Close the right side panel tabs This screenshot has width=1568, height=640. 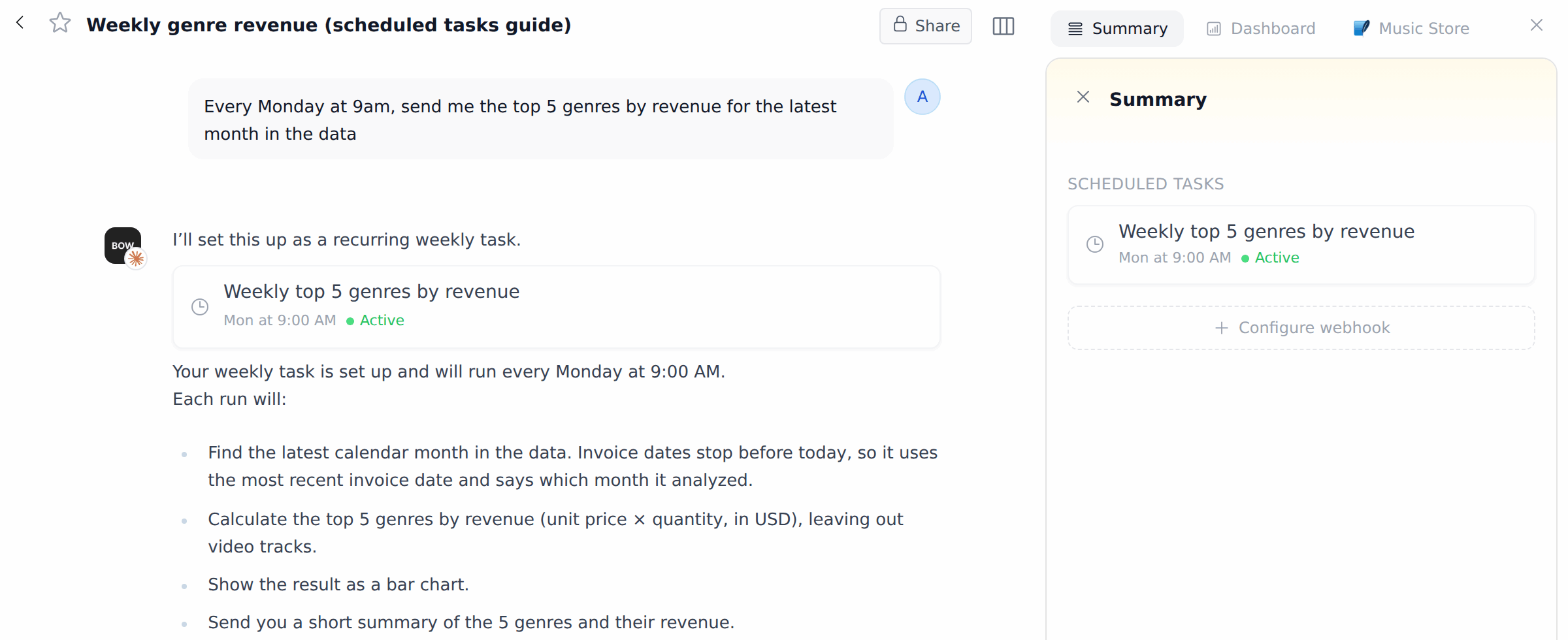point(1536,25)
